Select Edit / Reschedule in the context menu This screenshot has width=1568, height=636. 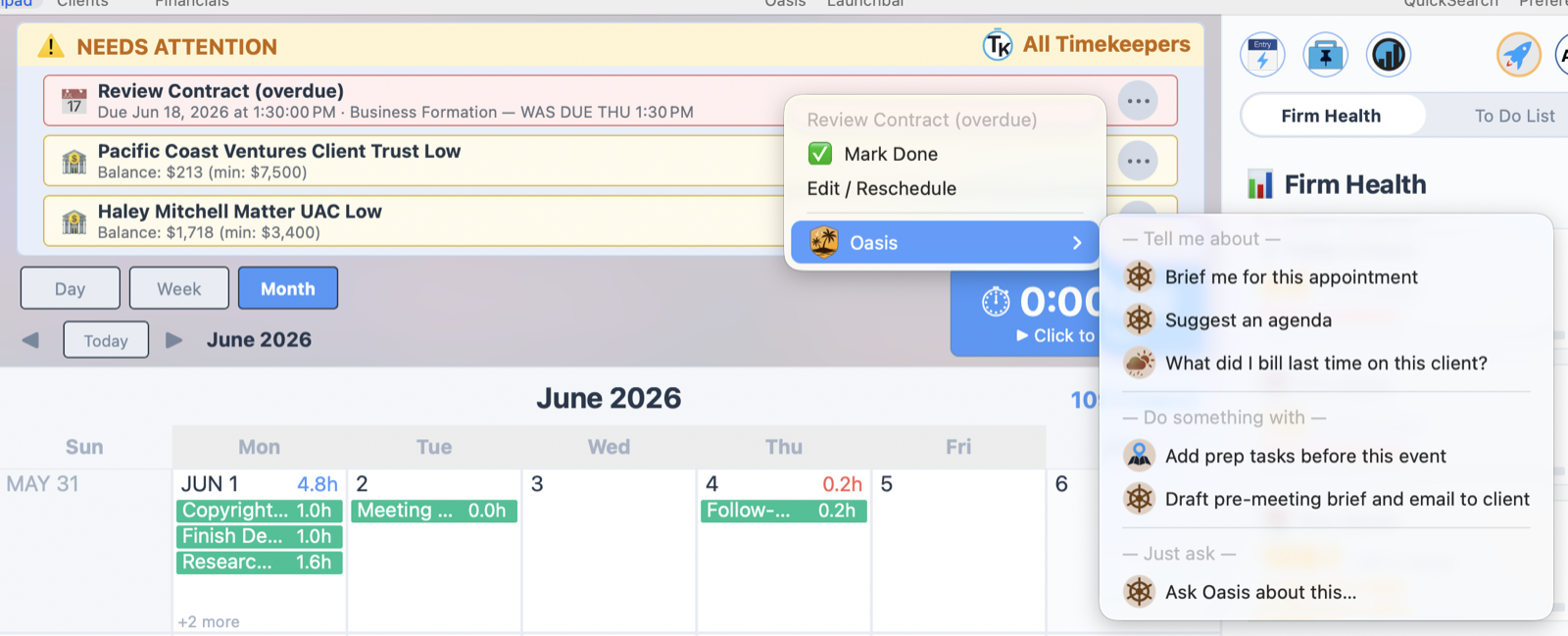coord(882,188)
